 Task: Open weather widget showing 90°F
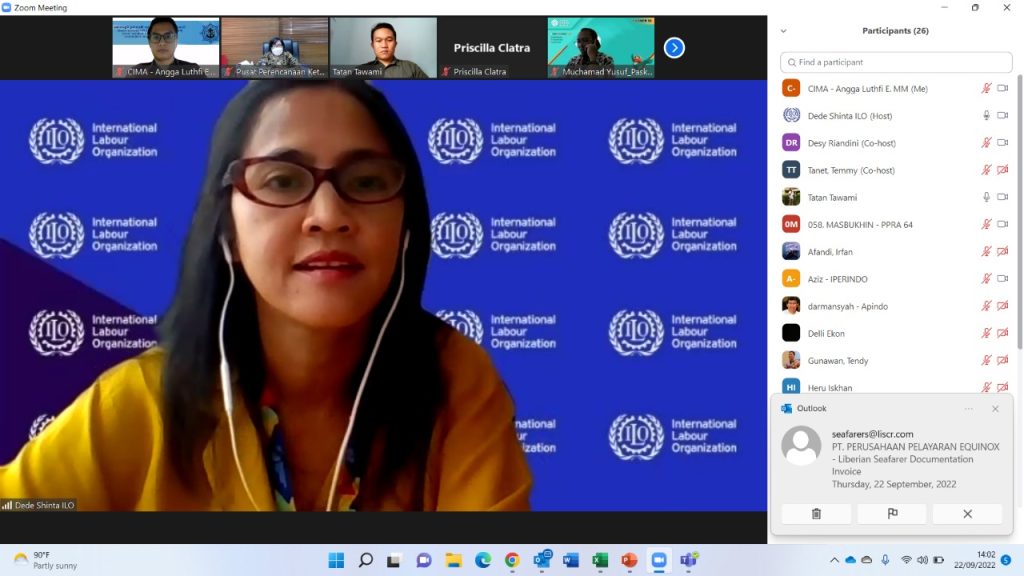pos(46,560)
